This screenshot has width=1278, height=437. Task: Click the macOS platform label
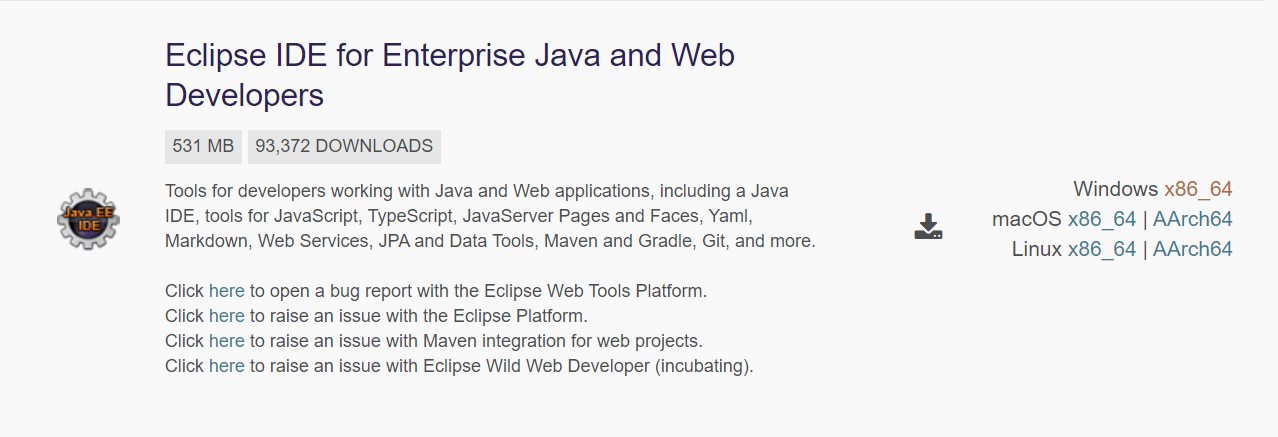click(x=1026, y=219)
